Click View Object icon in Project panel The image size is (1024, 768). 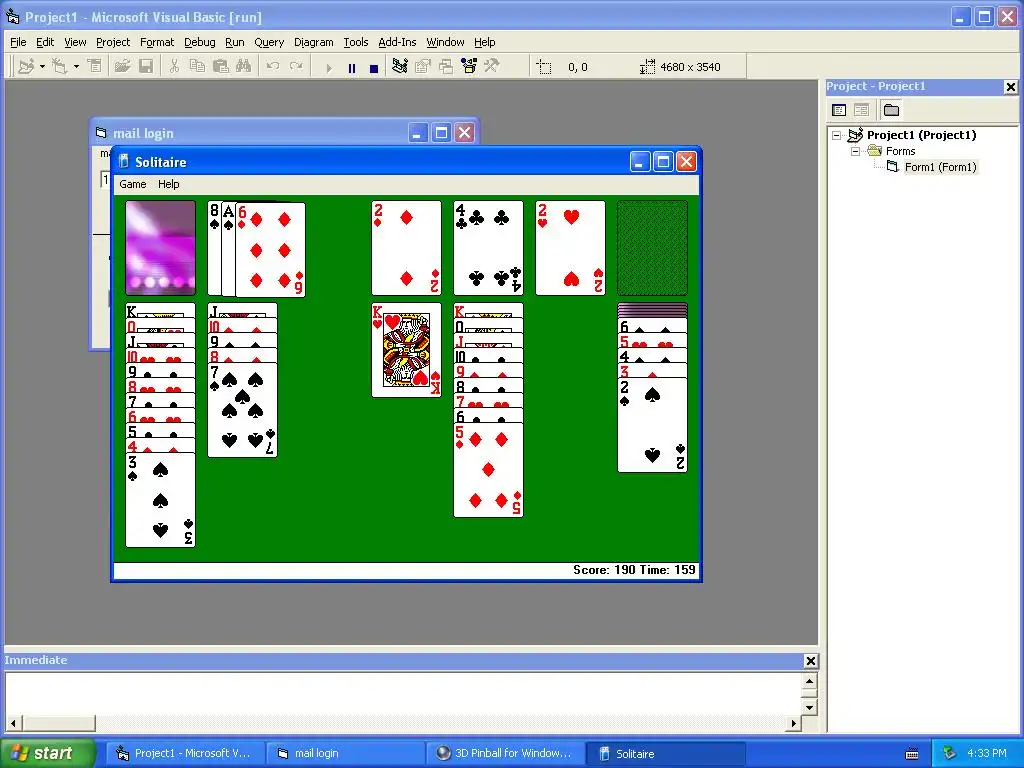pyautogui.click(x=861, y=110)
